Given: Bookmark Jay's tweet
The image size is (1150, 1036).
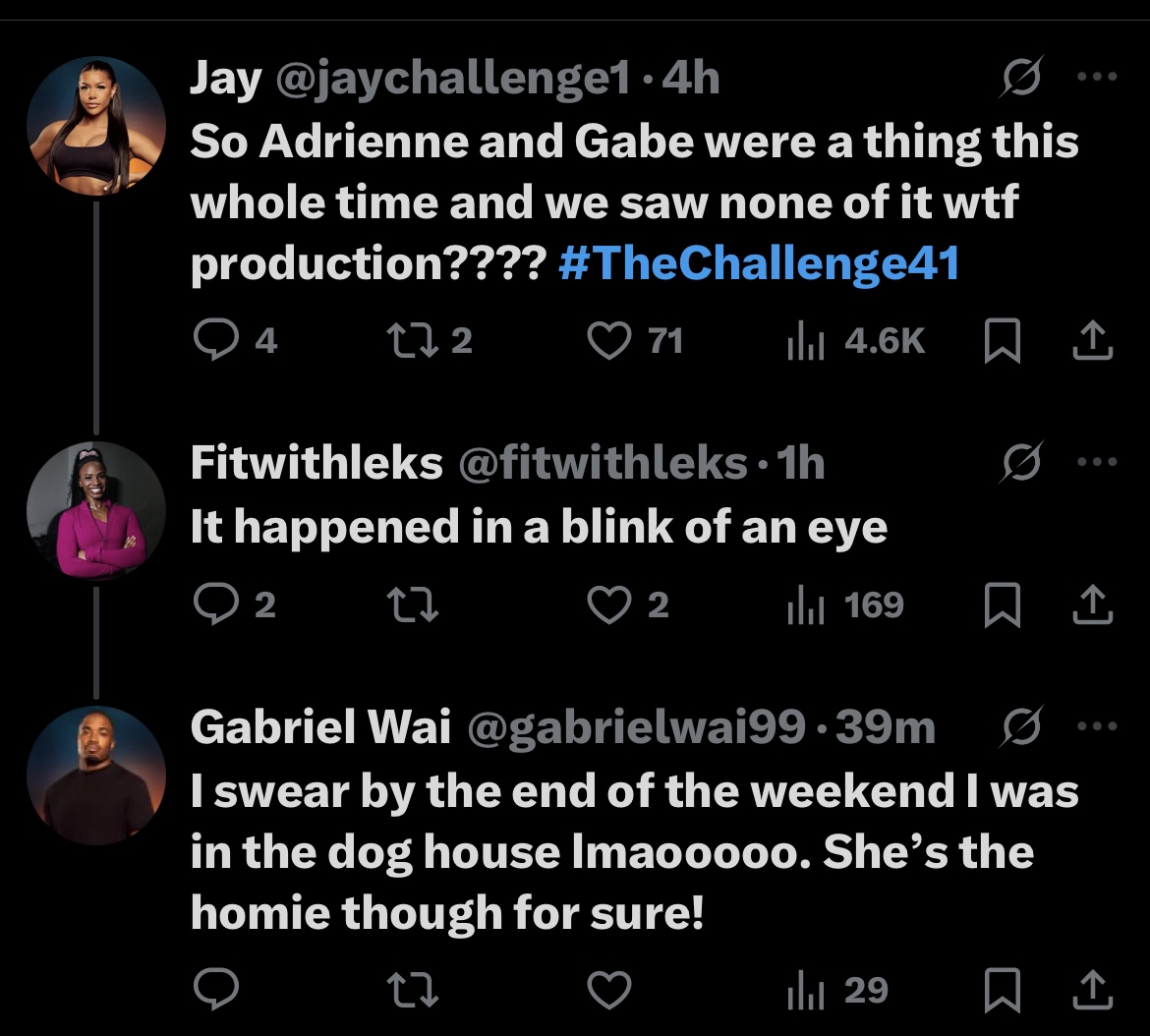Looking at the screenshot, I should click(x=1002, y=341).
